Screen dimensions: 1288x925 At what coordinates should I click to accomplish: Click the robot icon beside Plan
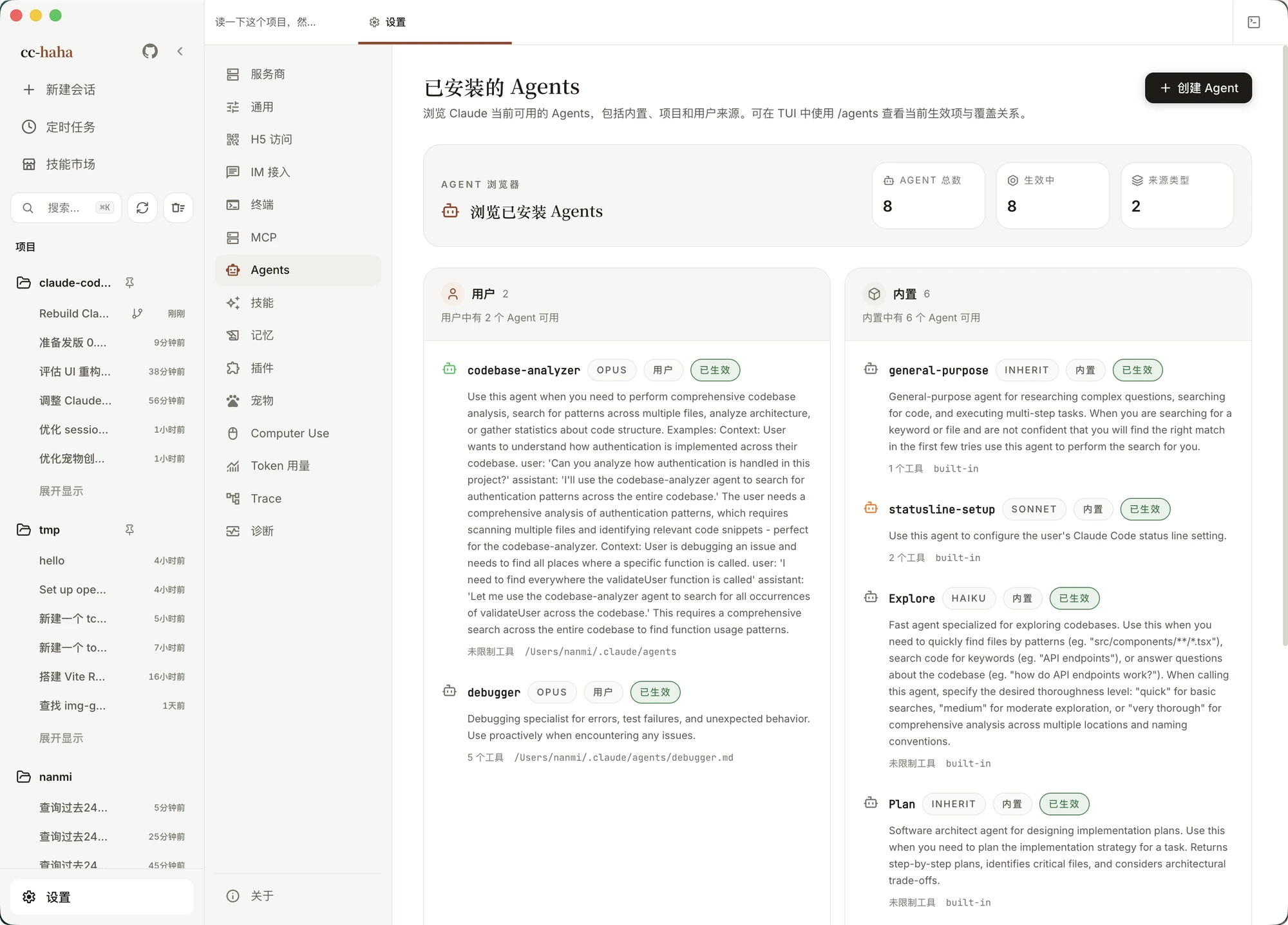(871, 803)
